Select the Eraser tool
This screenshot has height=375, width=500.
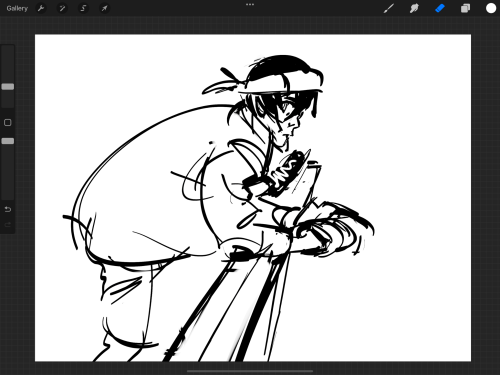[440, 8]
